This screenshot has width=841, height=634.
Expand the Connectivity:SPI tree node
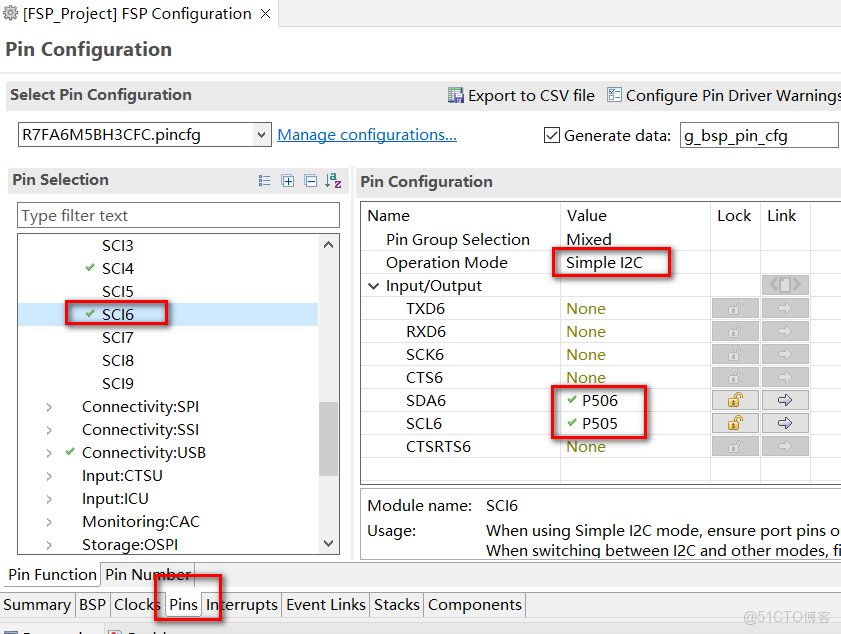49,407
